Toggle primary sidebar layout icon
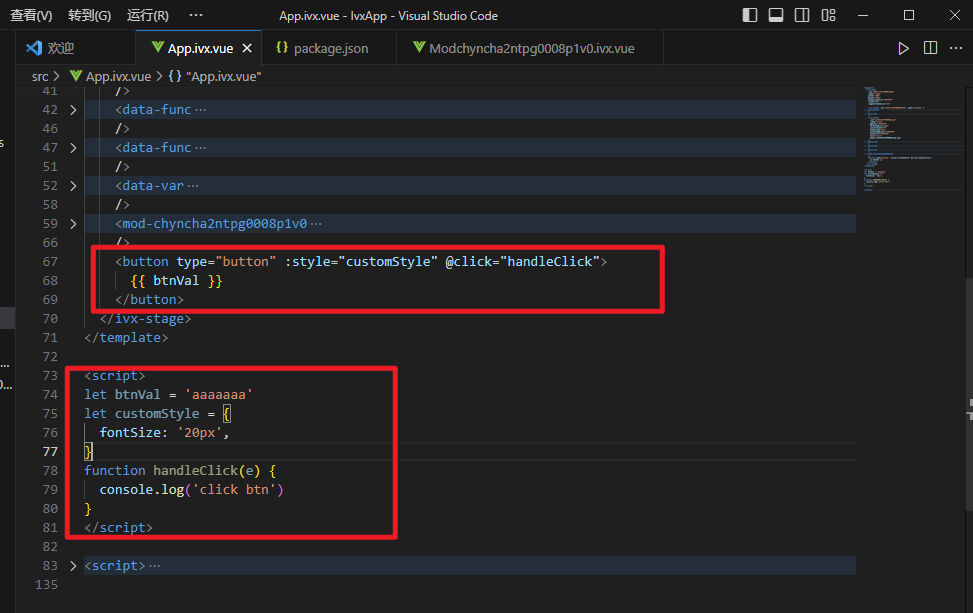 750,16
